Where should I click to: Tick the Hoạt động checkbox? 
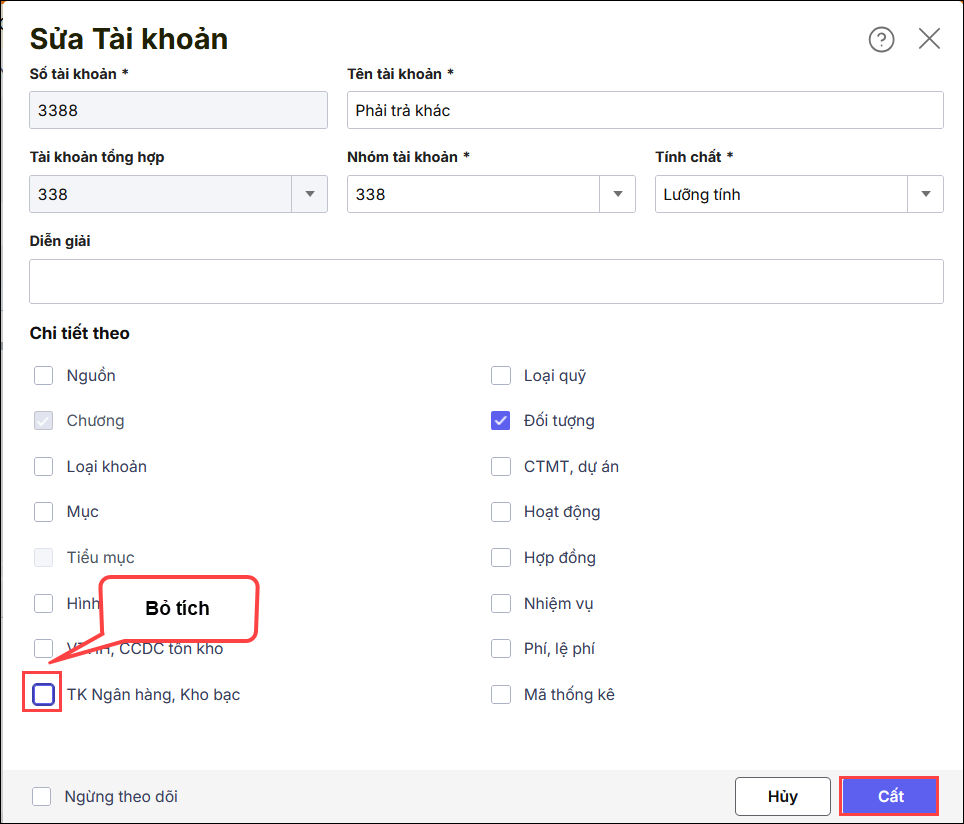pos(501,512)
